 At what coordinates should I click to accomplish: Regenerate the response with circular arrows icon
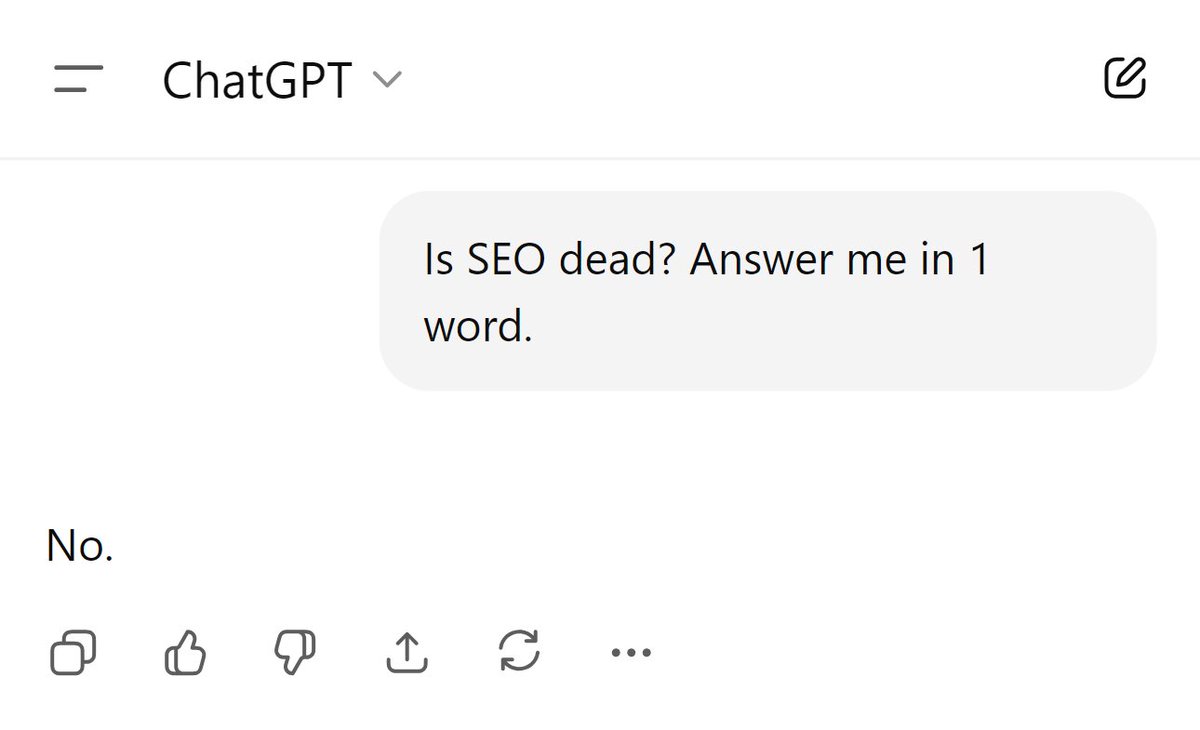[x=519, y=653]
